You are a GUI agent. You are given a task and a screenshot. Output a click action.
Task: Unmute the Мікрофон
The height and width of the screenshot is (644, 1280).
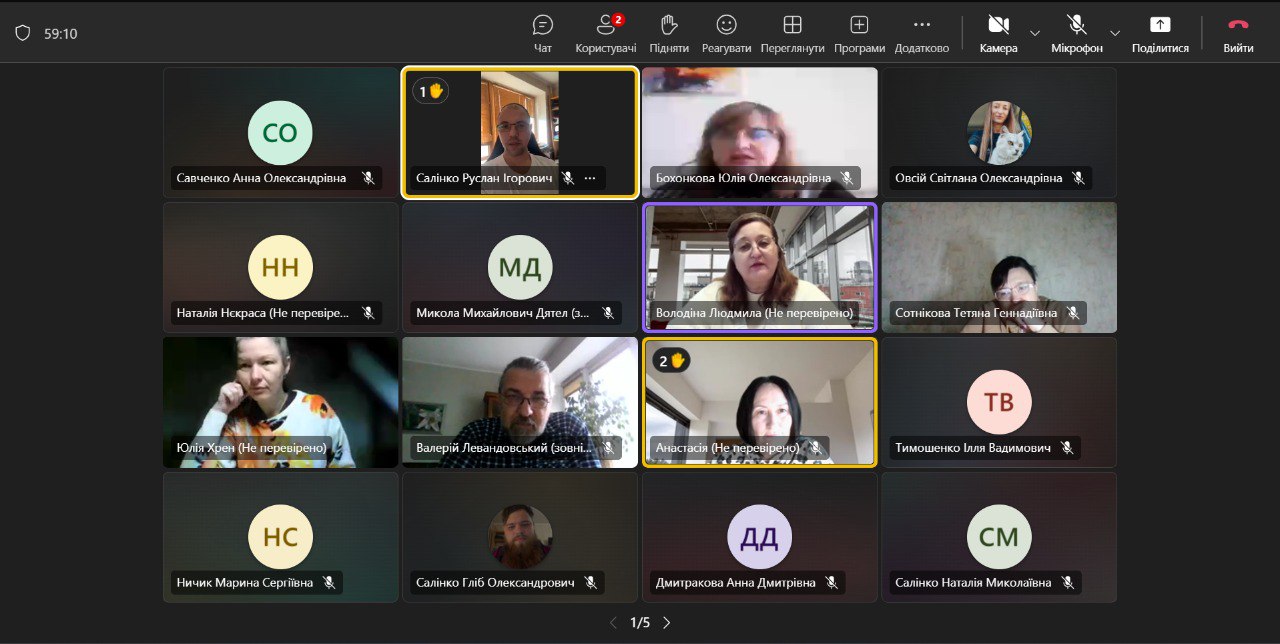click(1076, 32)
